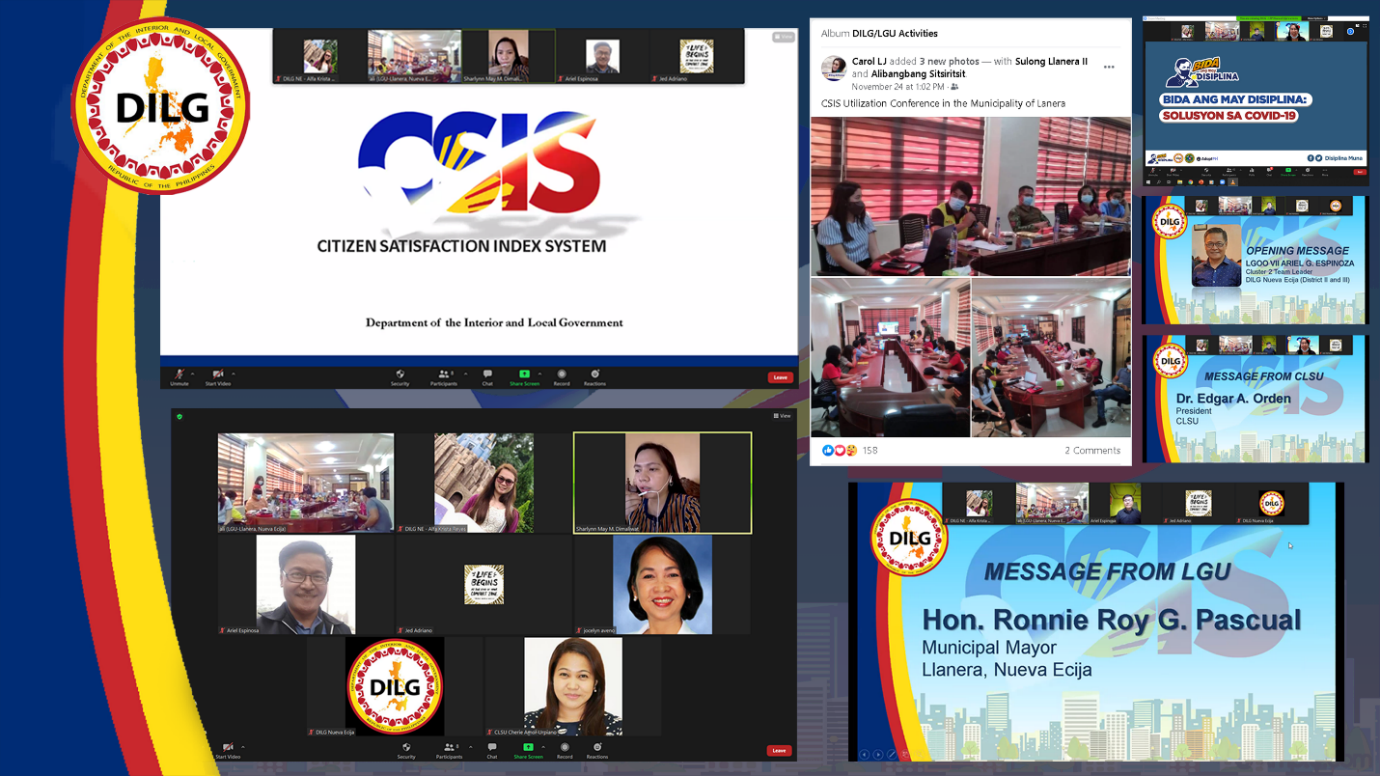Viewport: 1380px width, 776px height.
Task: Open video options caret in CSIS Zoom window
Action: [x=233, y=374]
